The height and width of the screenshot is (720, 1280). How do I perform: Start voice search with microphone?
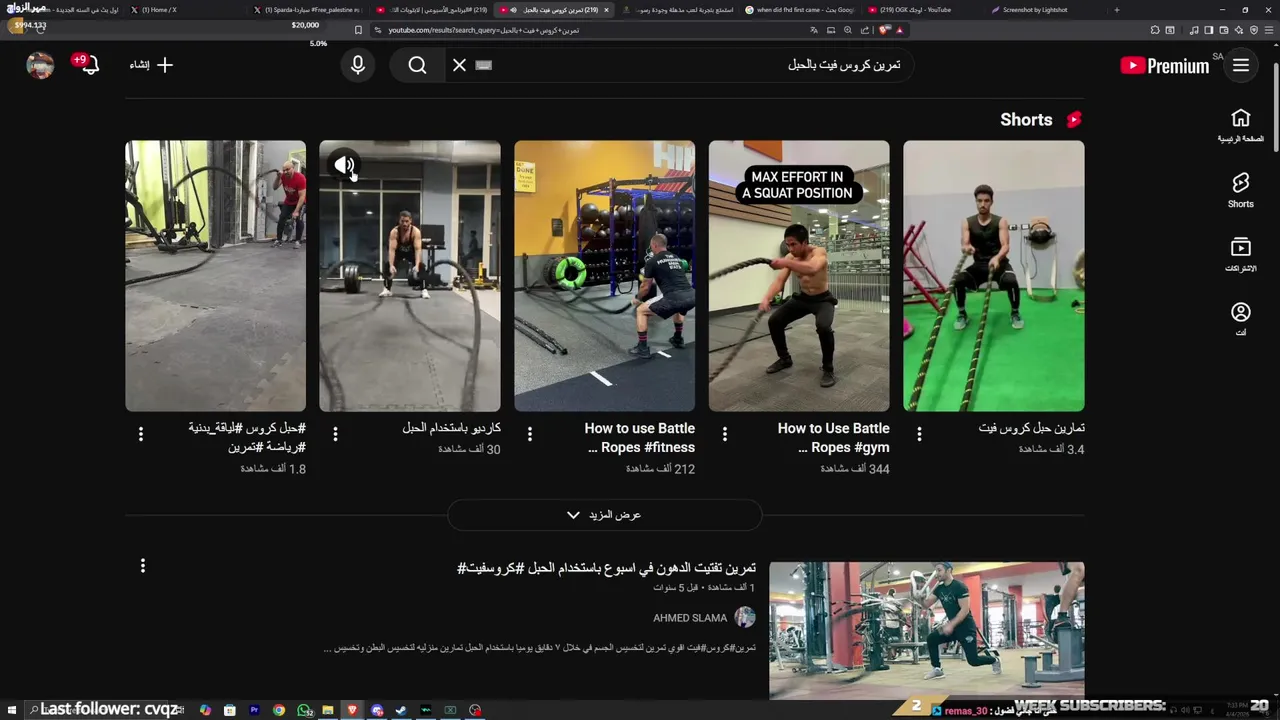tap(357, 65)
